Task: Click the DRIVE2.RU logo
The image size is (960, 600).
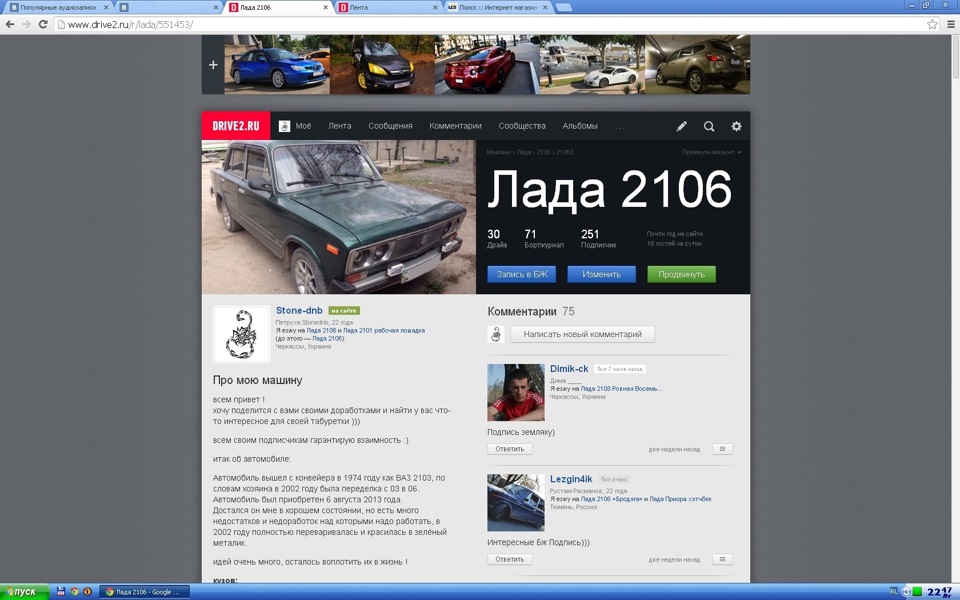Action: (236, 126)
